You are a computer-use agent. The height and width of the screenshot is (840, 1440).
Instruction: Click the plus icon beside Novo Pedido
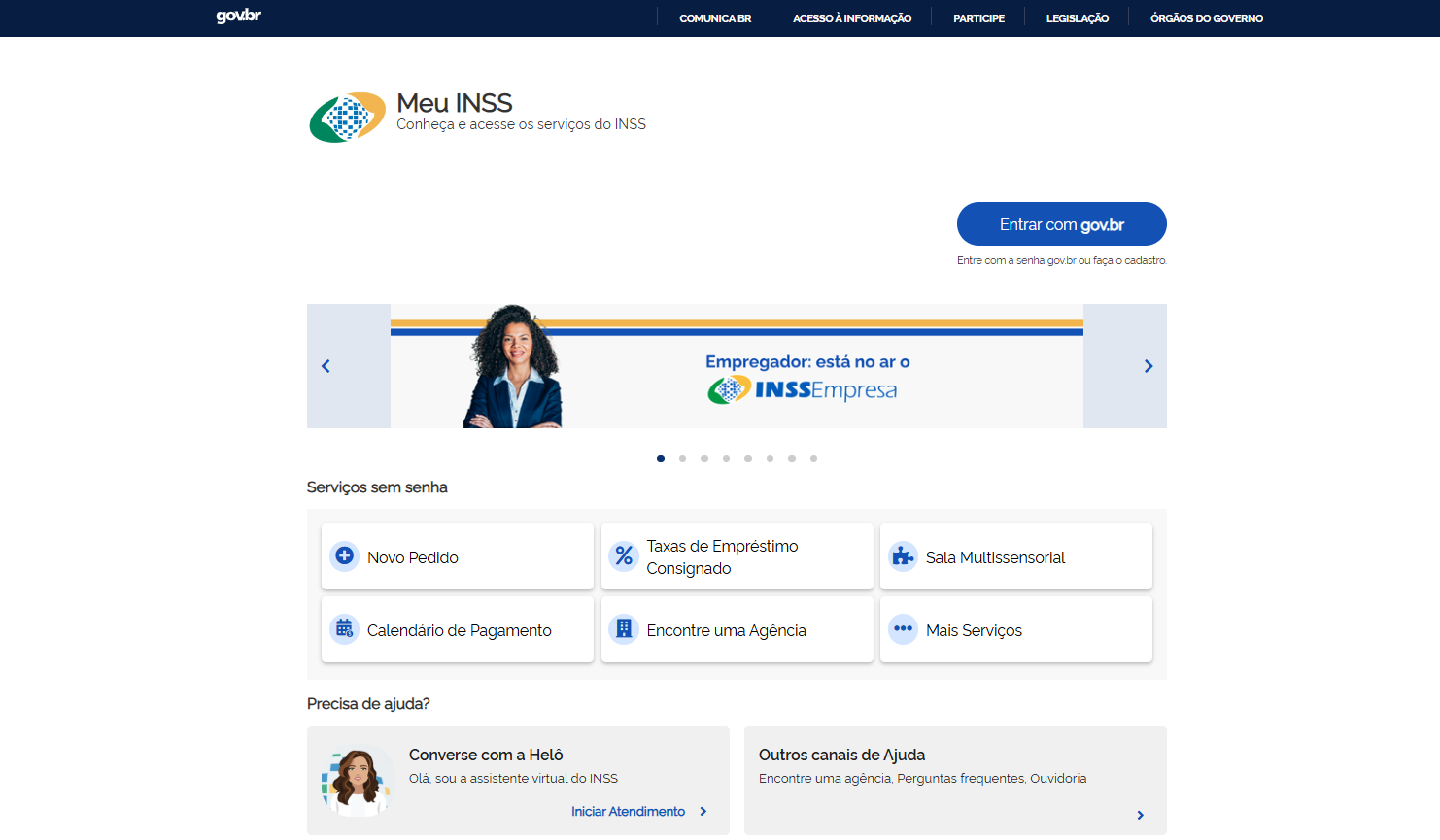pos(344,556)
